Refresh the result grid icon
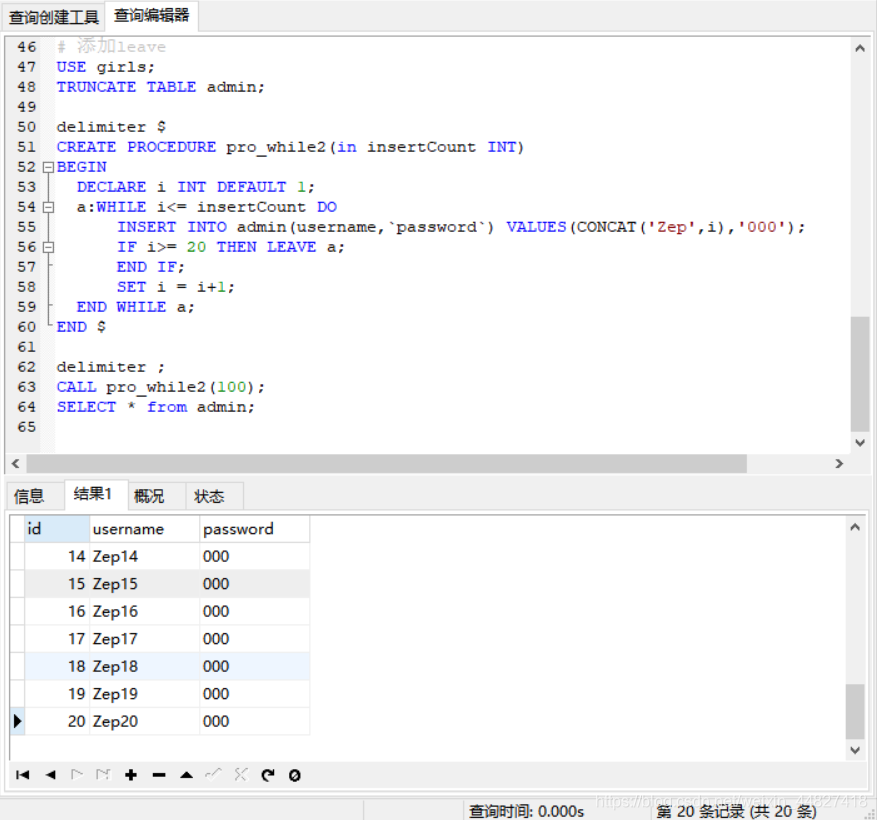The height and width of the screenshot is (820, 877). tap(268, 775)
